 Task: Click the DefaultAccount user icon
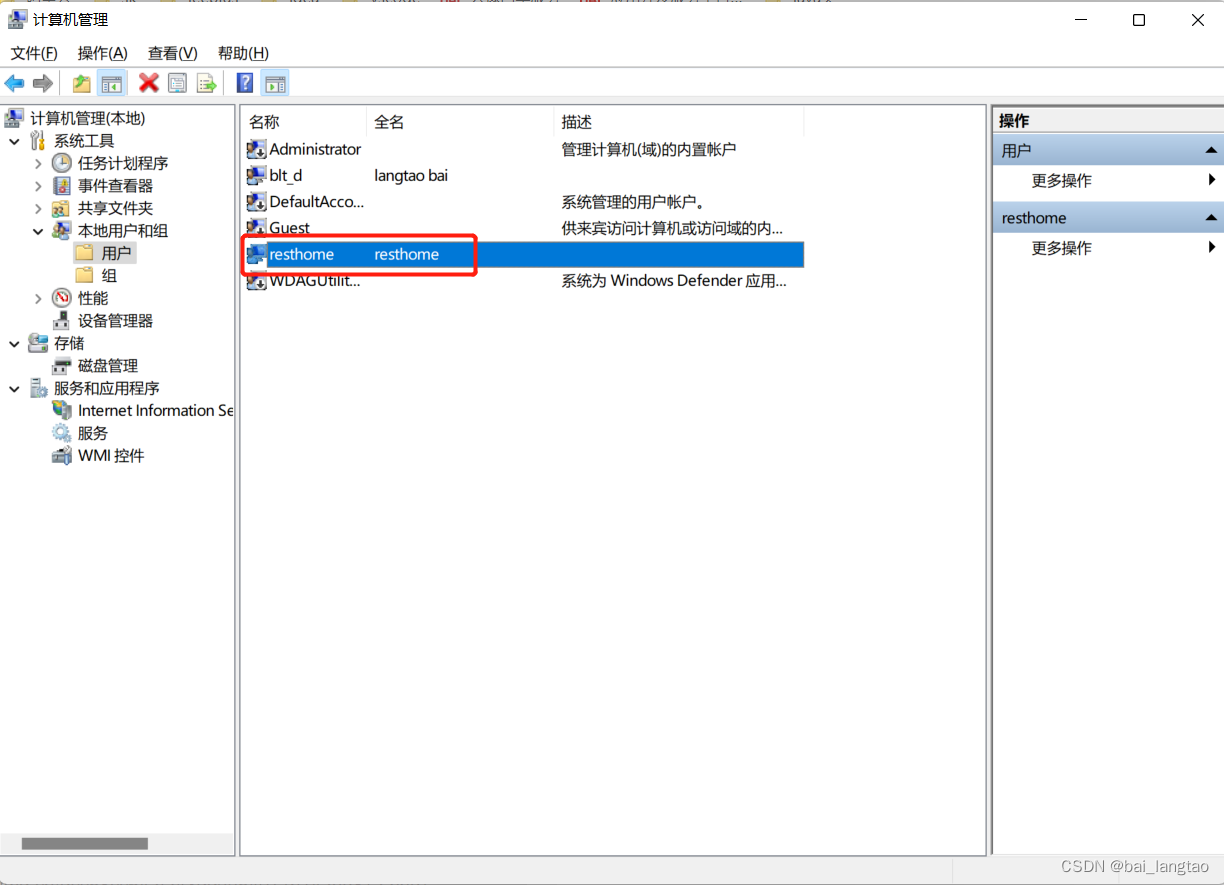[x=256, y=202]
